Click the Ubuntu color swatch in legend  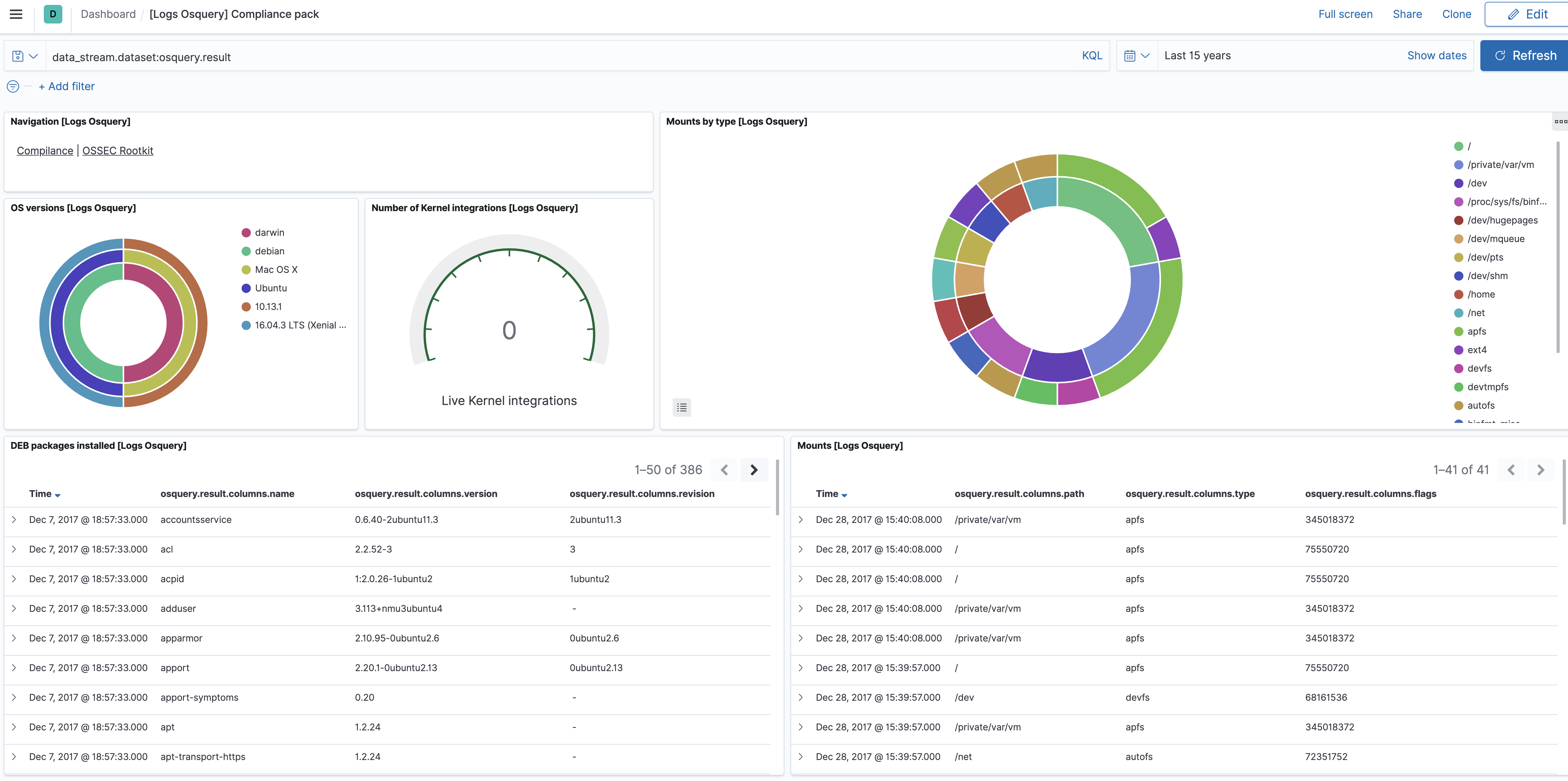(x=246, y=288)
